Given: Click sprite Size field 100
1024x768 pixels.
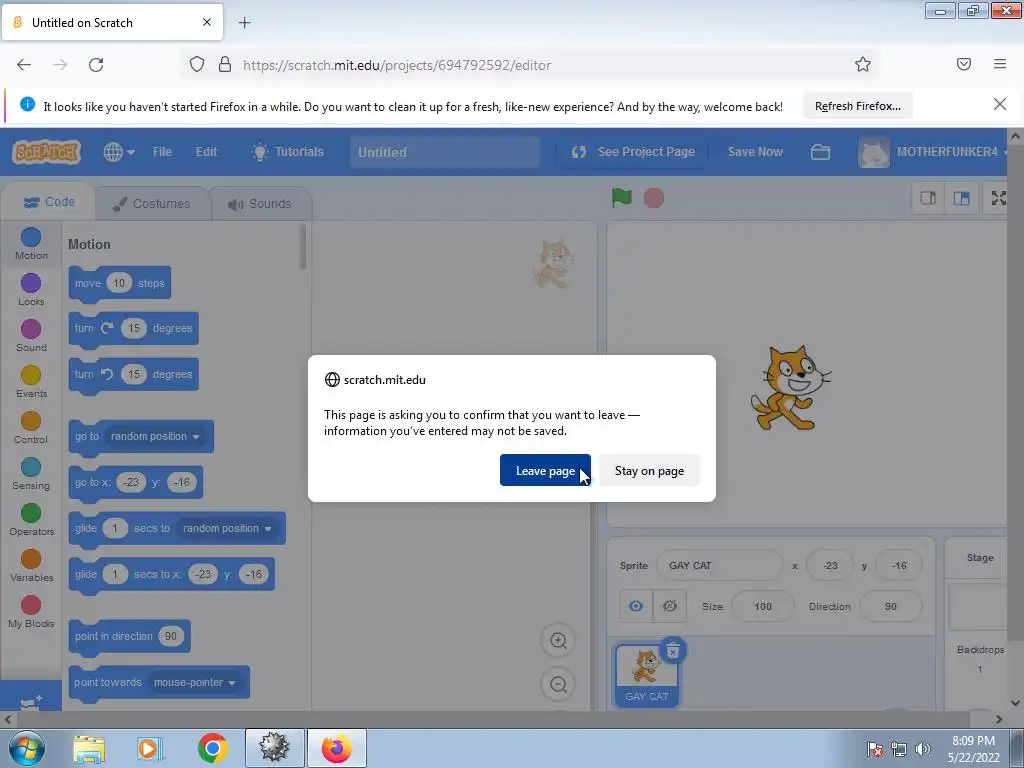Looking at the screenshot, I should 762,607.
